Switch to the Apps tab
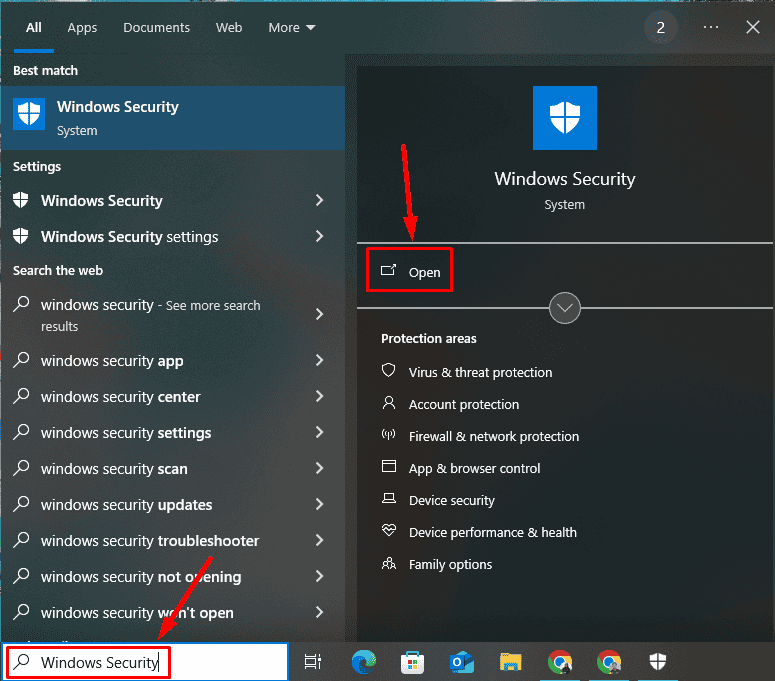 pos(82,28)
